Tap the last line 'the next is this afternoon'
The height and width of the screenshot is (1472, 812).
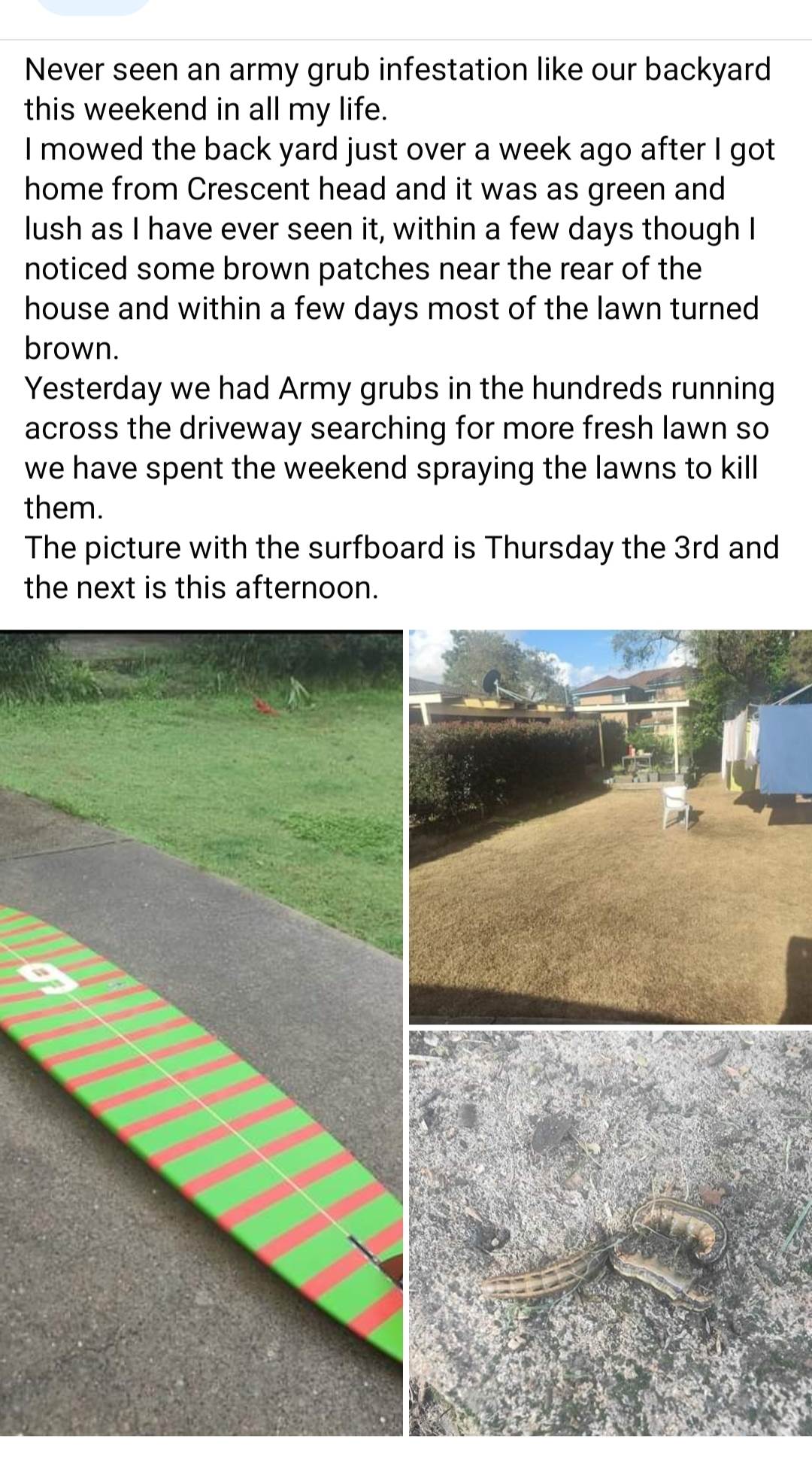(201, 587)
